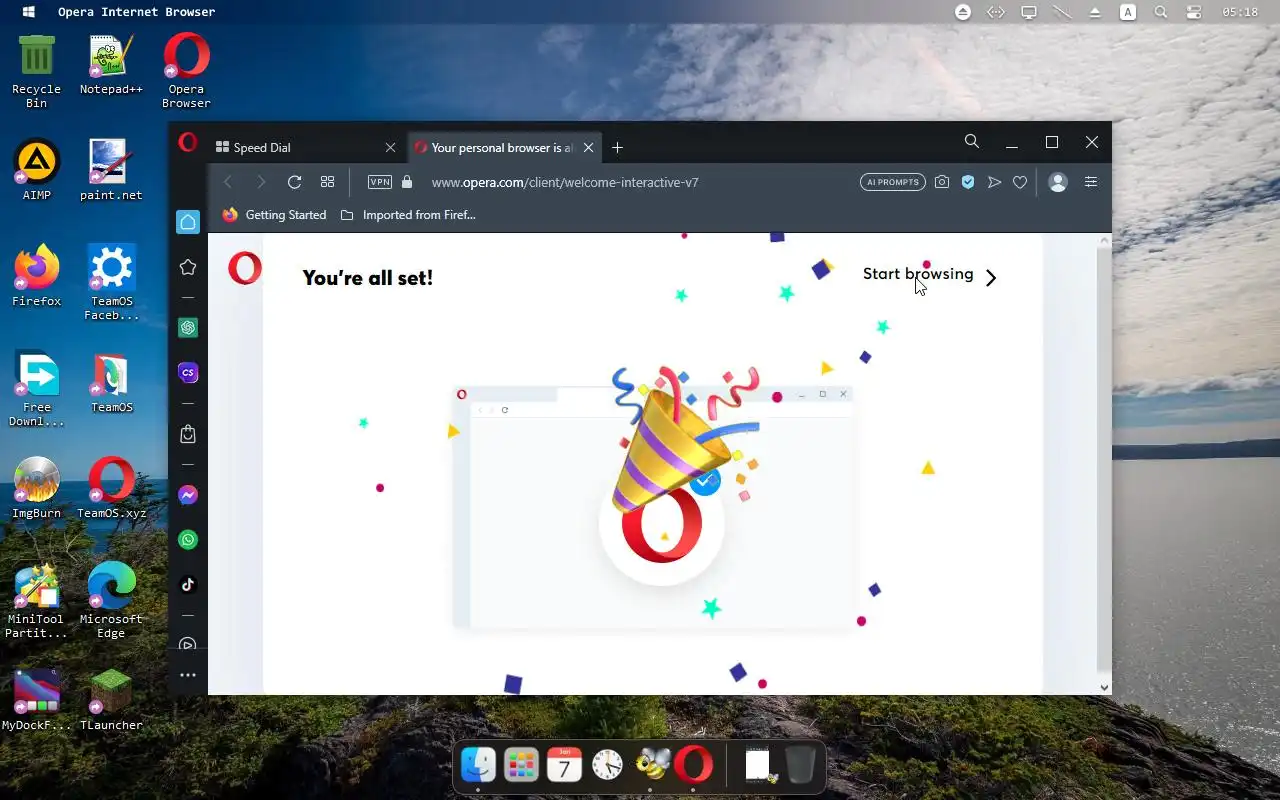Open the Shopping bag sidebar icon
This screenshot has height=800, width=1280.
tap(188, 434)
